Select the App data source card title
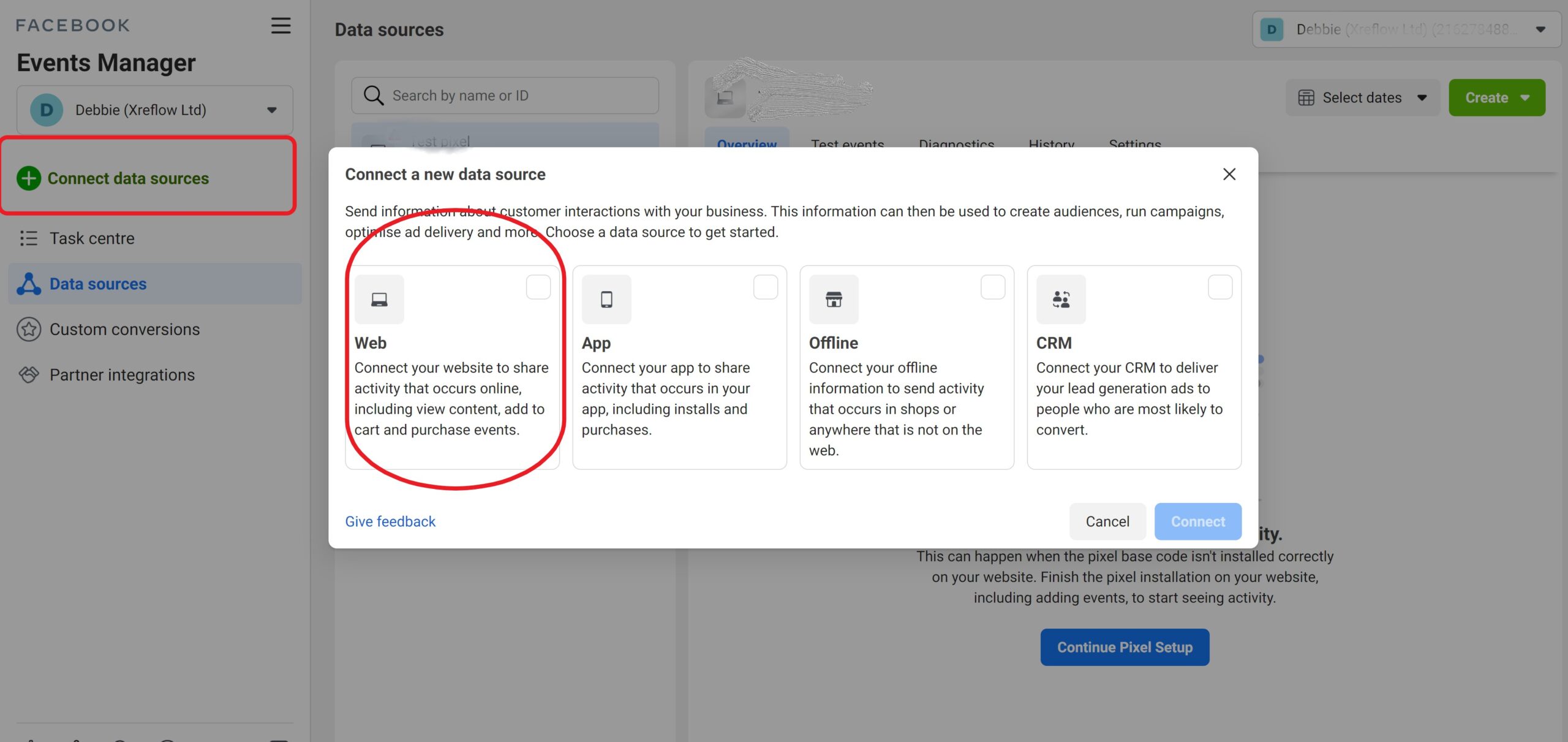The height and width of the screenshot is (742, 1568). 596,343
